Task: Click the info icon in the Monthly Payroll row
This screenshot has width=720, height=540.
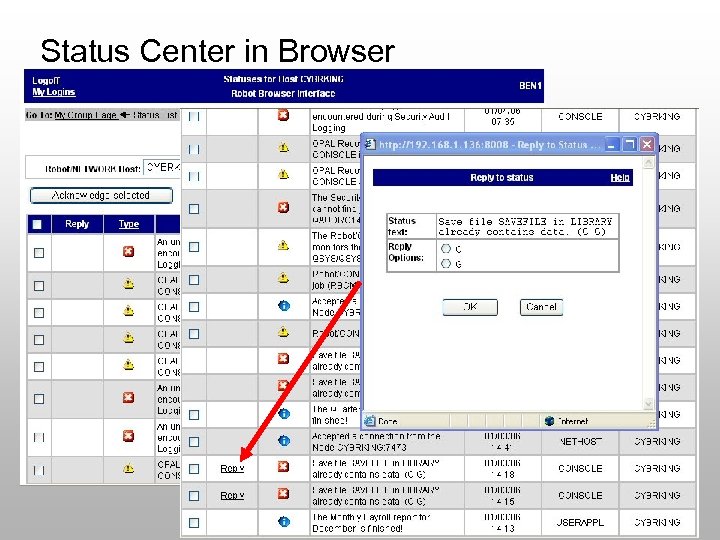Action: (x=284, y=522)
